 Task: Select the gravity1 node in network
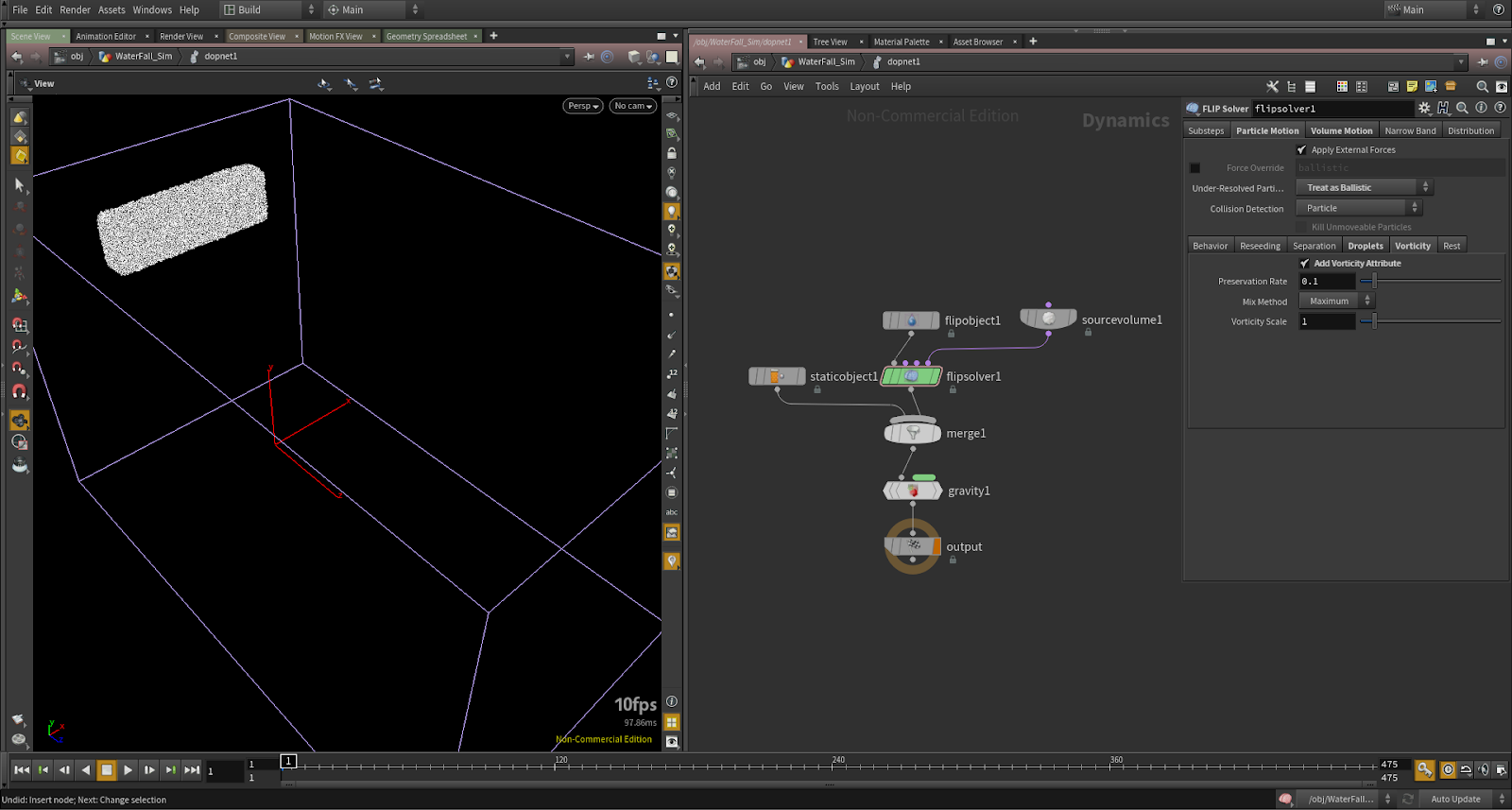point(913,491)
